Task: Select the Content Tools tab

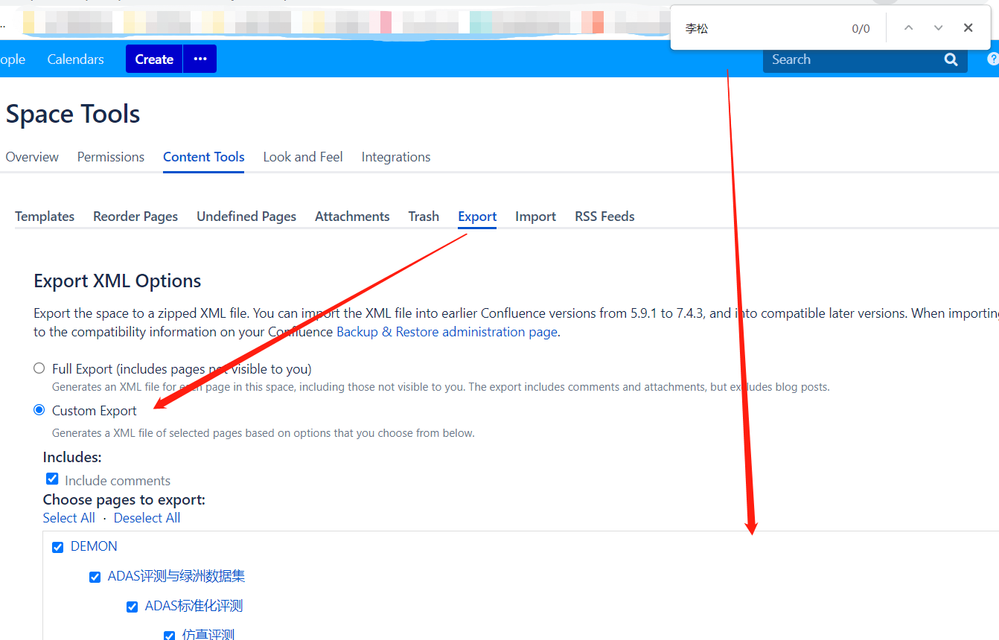Action: (204, 157)
